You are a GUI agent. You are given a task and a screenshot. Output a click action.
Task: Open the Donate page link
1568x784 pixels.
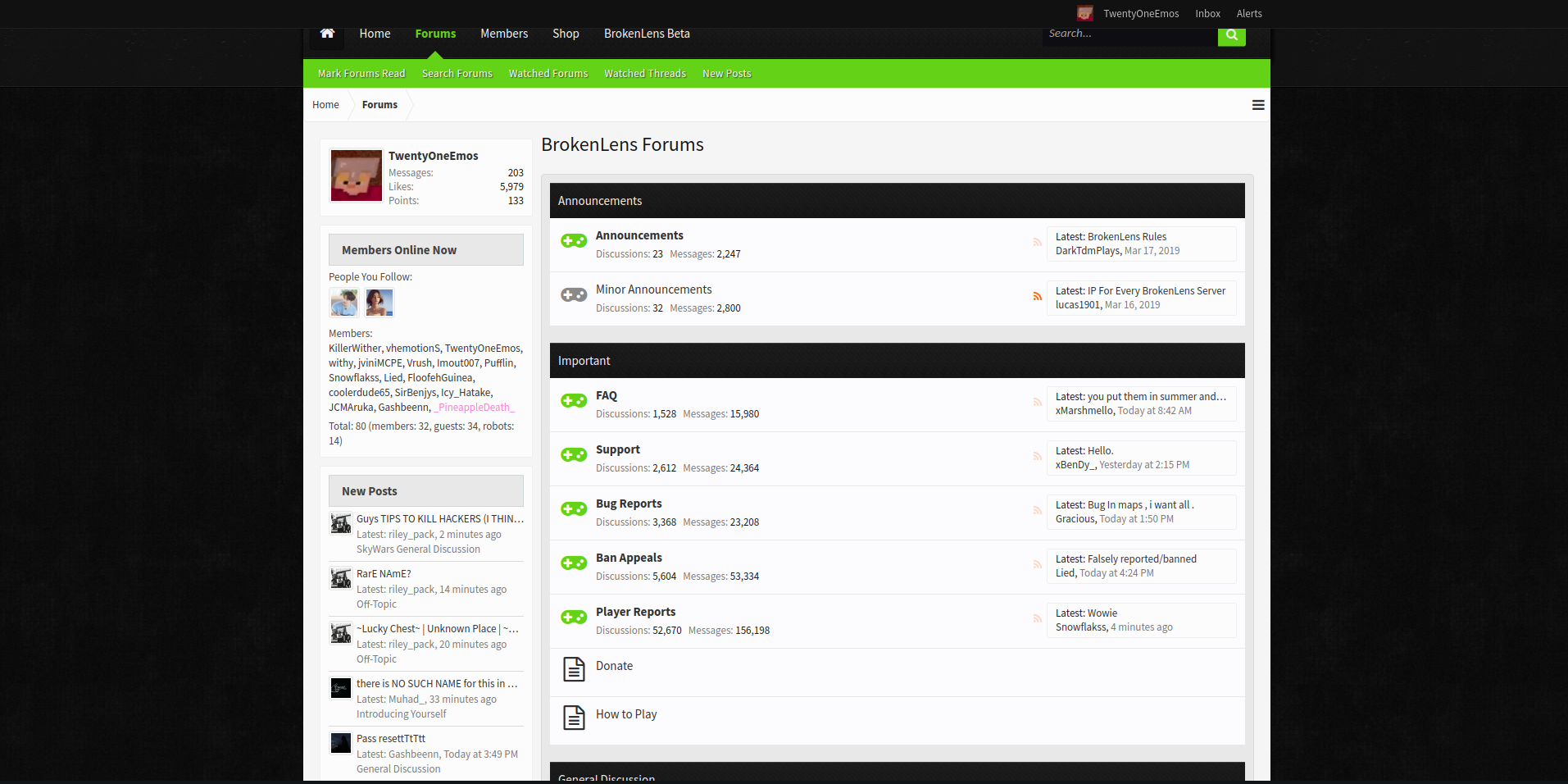click(614, 666)
